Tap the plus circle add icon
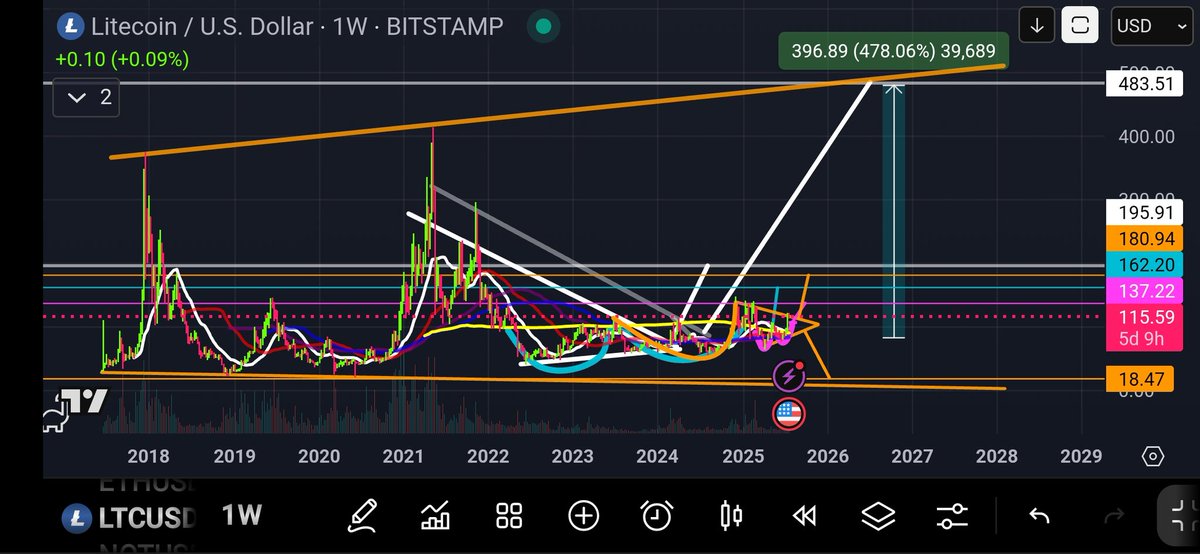 pyautogui.click(x=583, y=516)
